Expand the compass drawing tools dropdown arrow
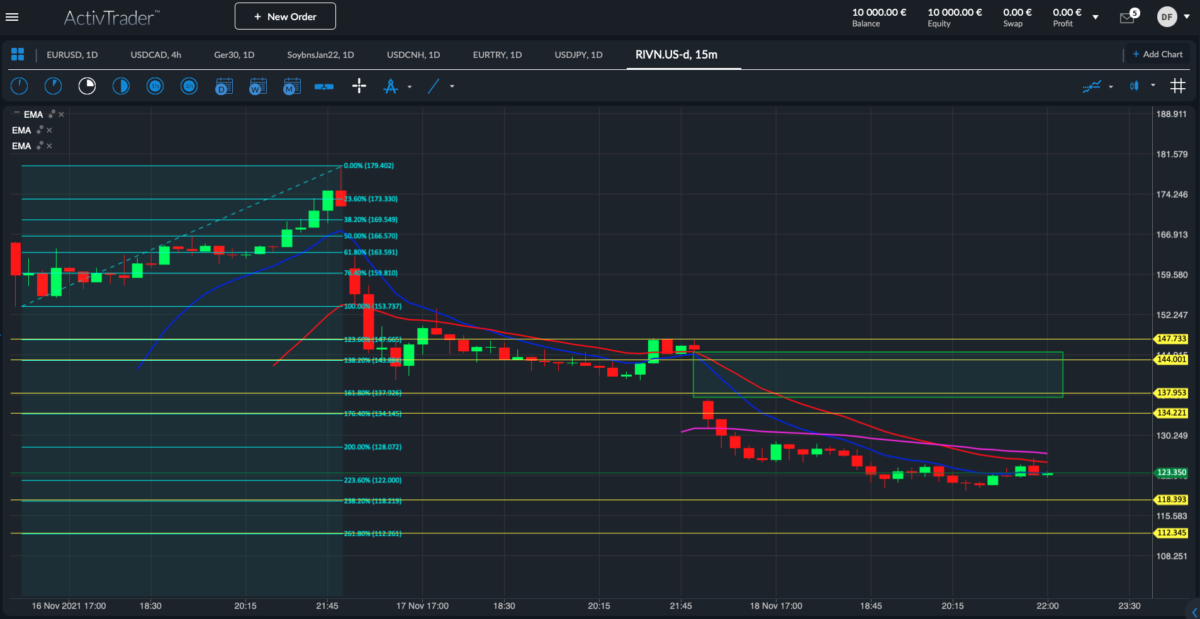Viewport: 1200px width, 619px height. [409, 87]
